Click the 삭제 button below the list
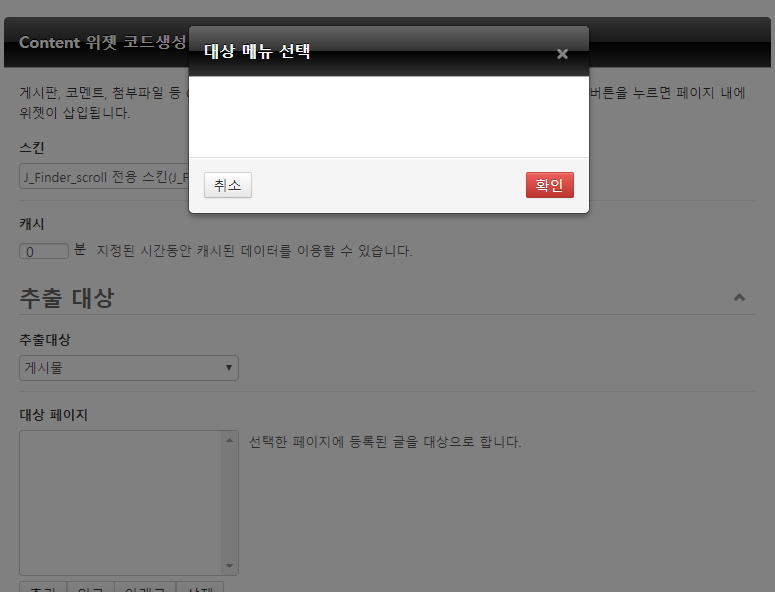The height and width of the screenshot is (592, 775). [200, 588]
